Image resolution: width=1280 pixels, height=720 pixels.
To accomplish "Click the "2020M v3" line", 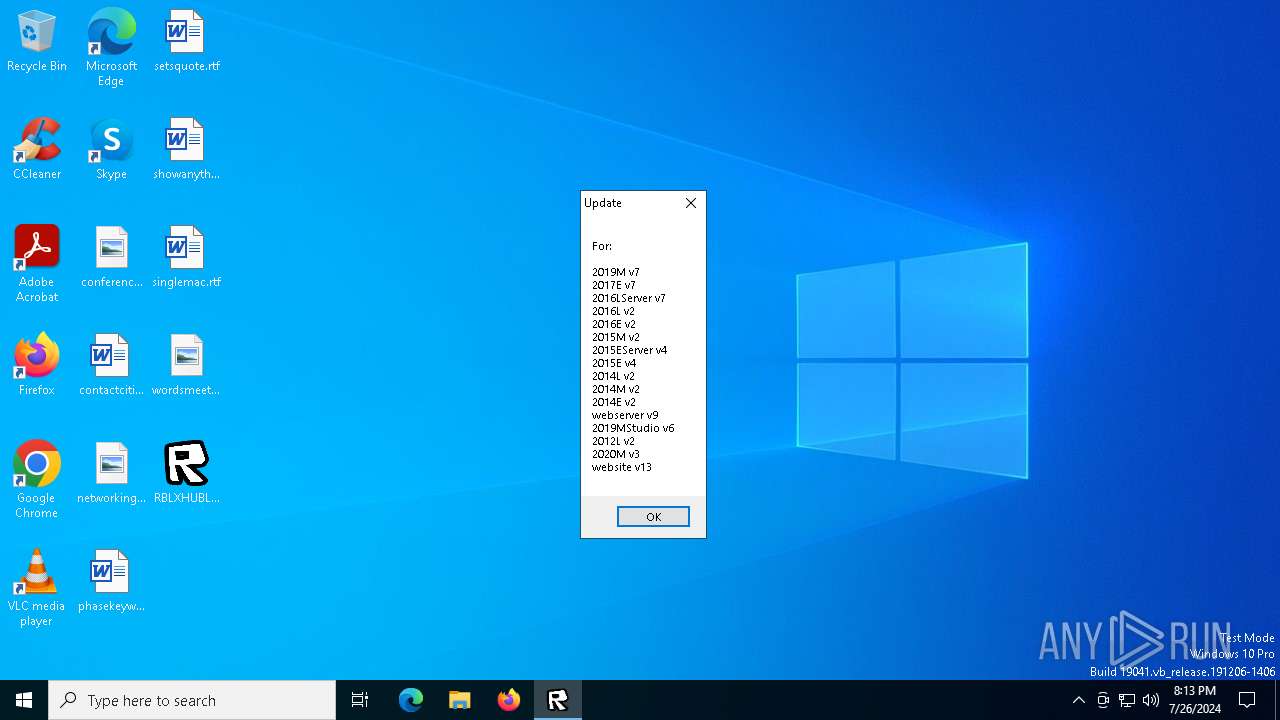I will pos(615,454).
